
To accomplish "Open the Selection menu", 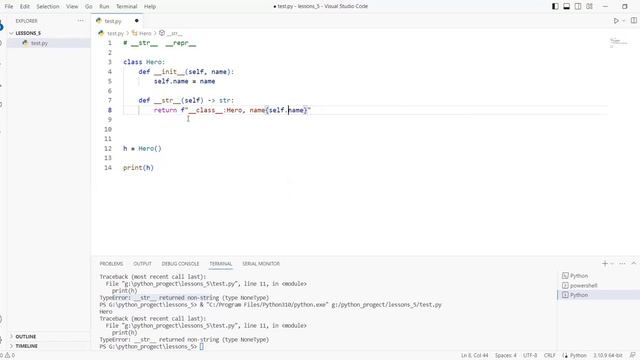I will coord(48,6).
